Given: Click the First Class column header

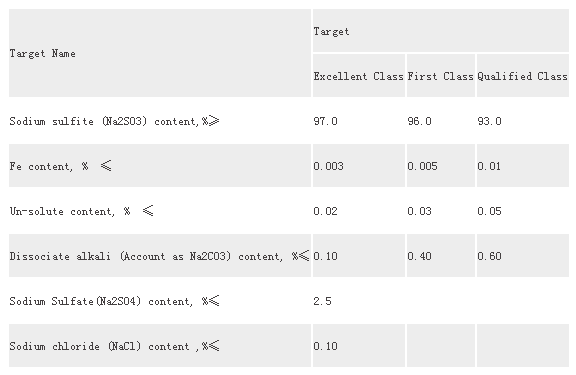Looking at the screenshot, I should coord(441,76).
